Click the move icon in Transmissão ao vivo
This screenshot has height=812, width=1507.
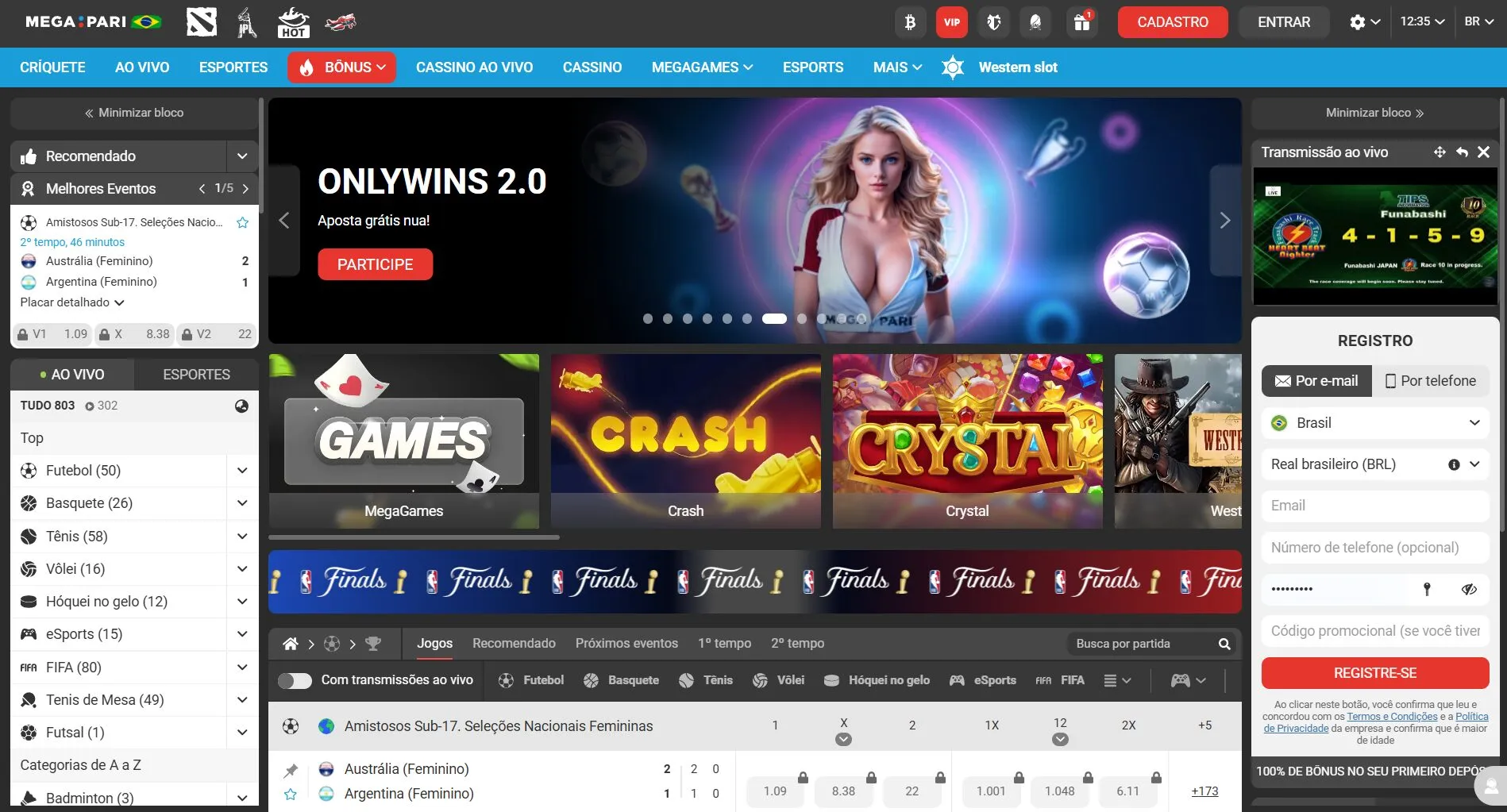pos(1439,152)
